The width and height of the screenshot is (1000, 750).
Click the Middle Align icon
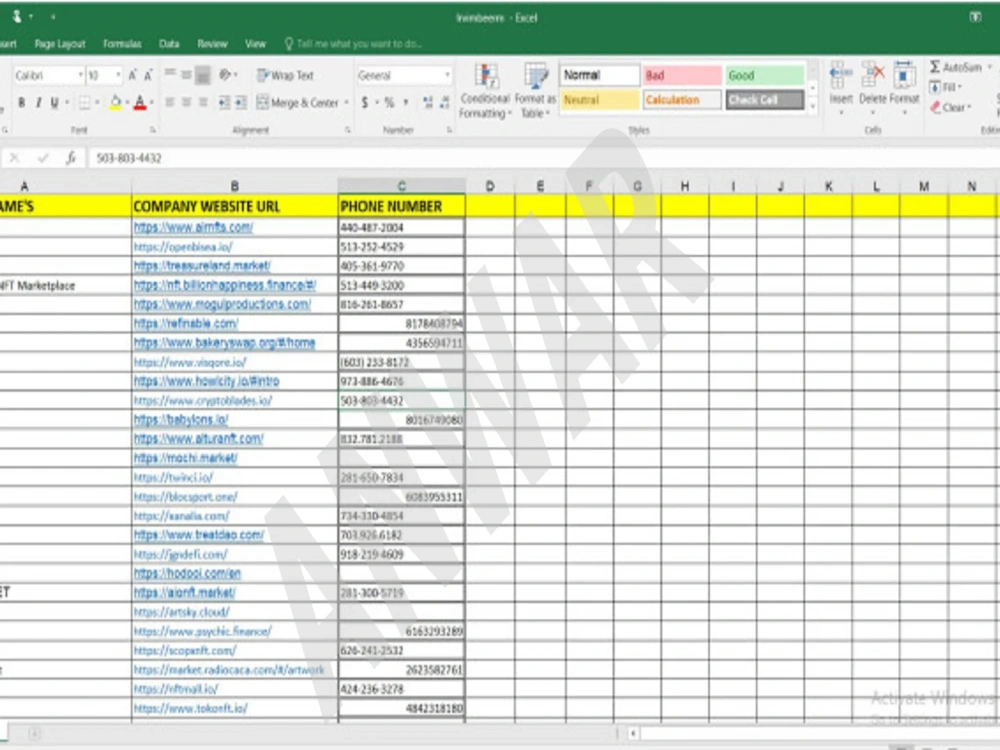click(186, 75)
